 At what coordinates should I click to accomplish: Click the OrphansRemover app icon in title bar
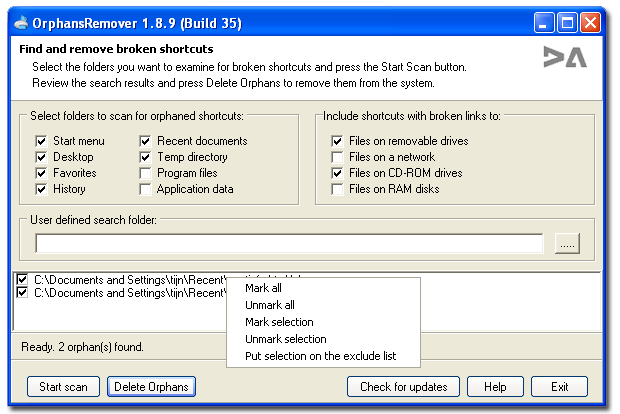(21, 23)
